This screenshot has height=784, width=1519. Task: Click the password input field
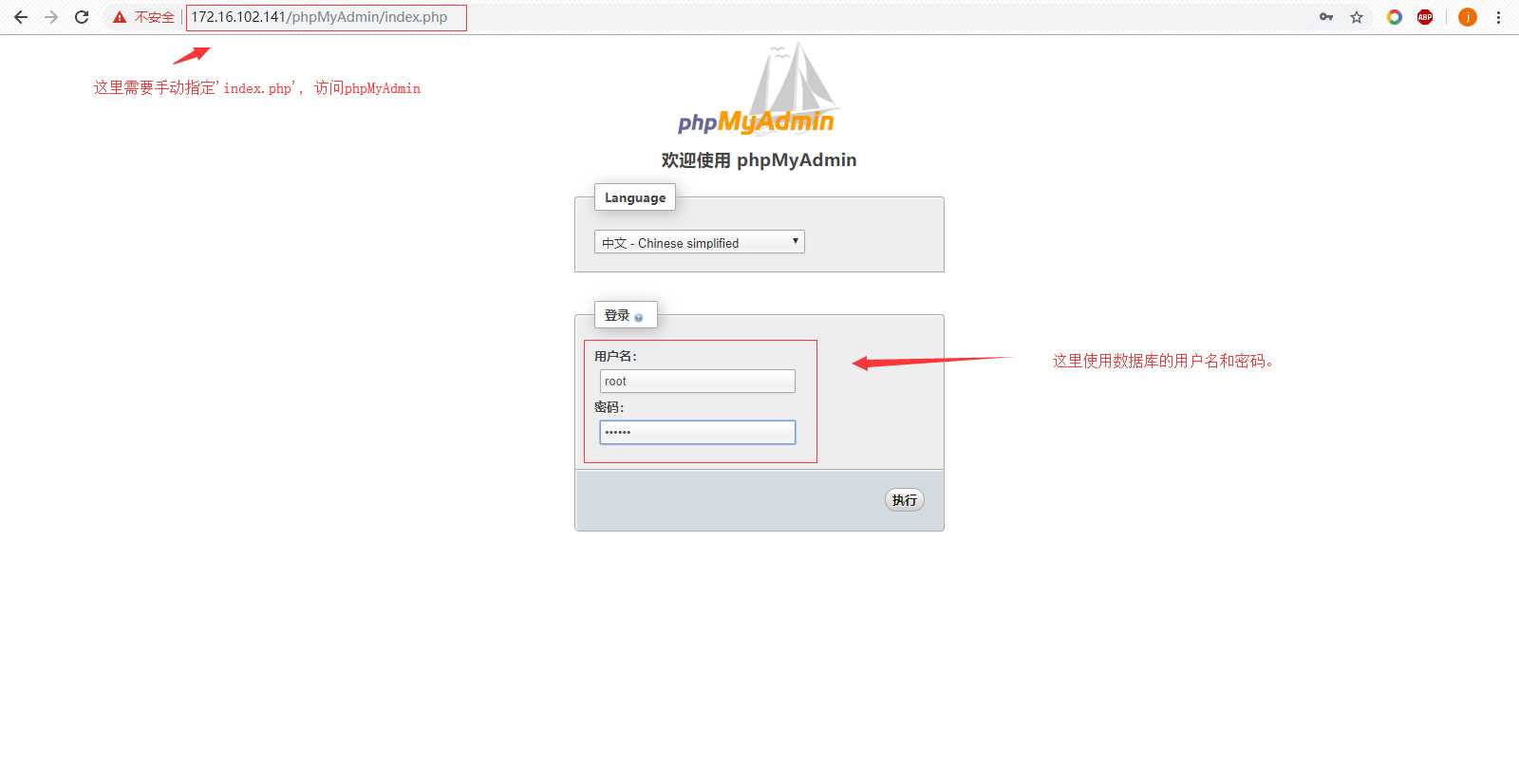click(698, 432)
